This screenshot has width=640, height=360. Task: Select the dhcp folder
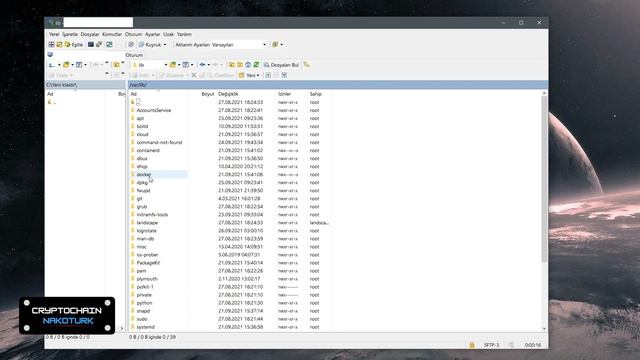pos(142,167)
